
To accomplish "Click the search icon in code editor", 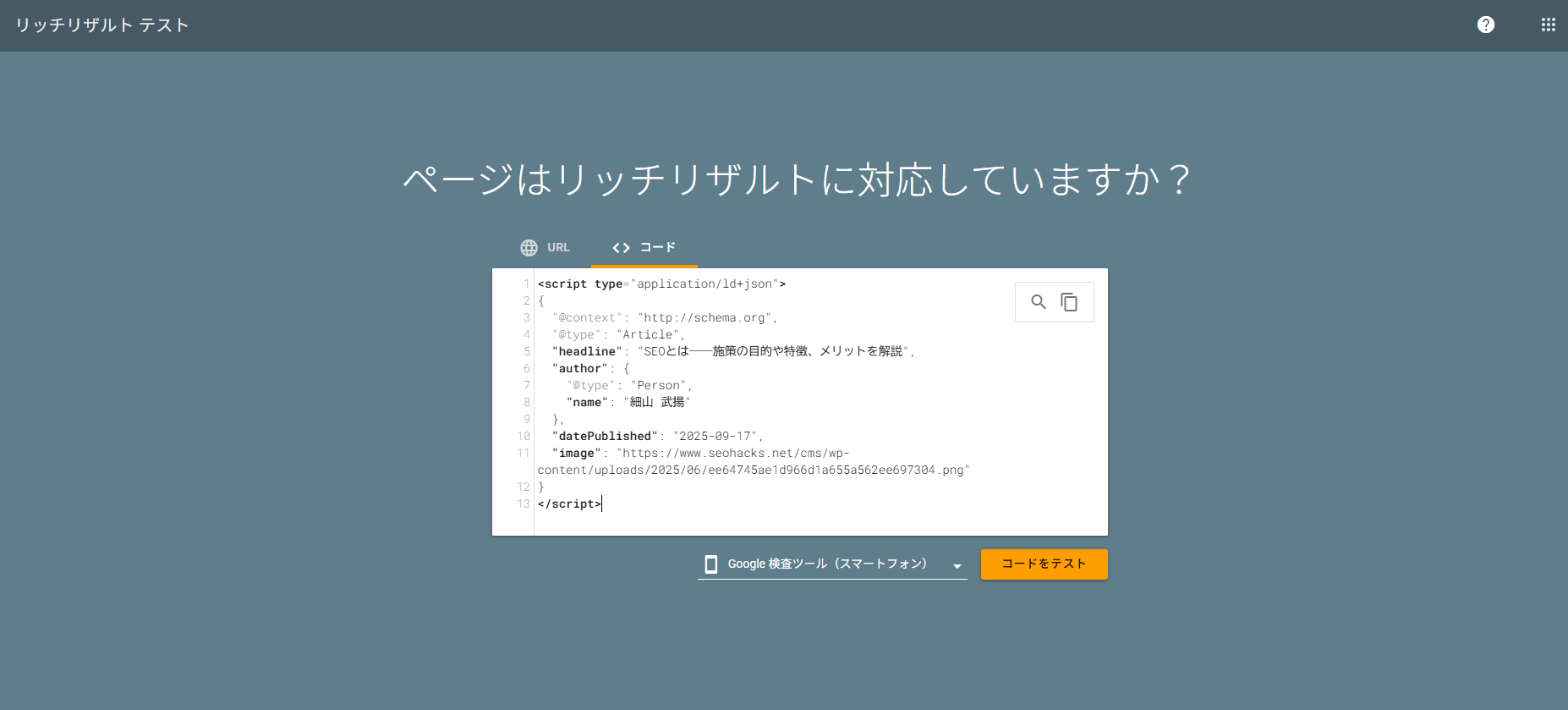I will (x=1039, y=301).
